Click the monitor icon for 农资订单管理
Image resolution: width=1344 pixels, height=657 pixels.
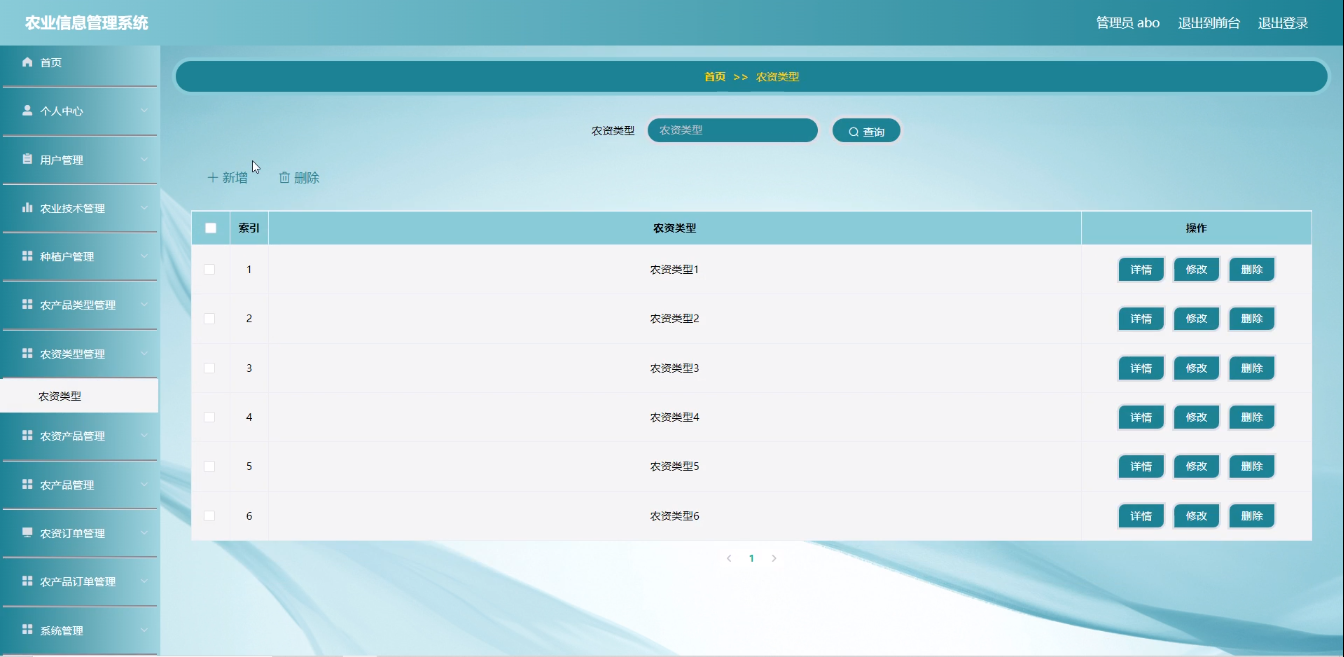click(x=28, y=533)
